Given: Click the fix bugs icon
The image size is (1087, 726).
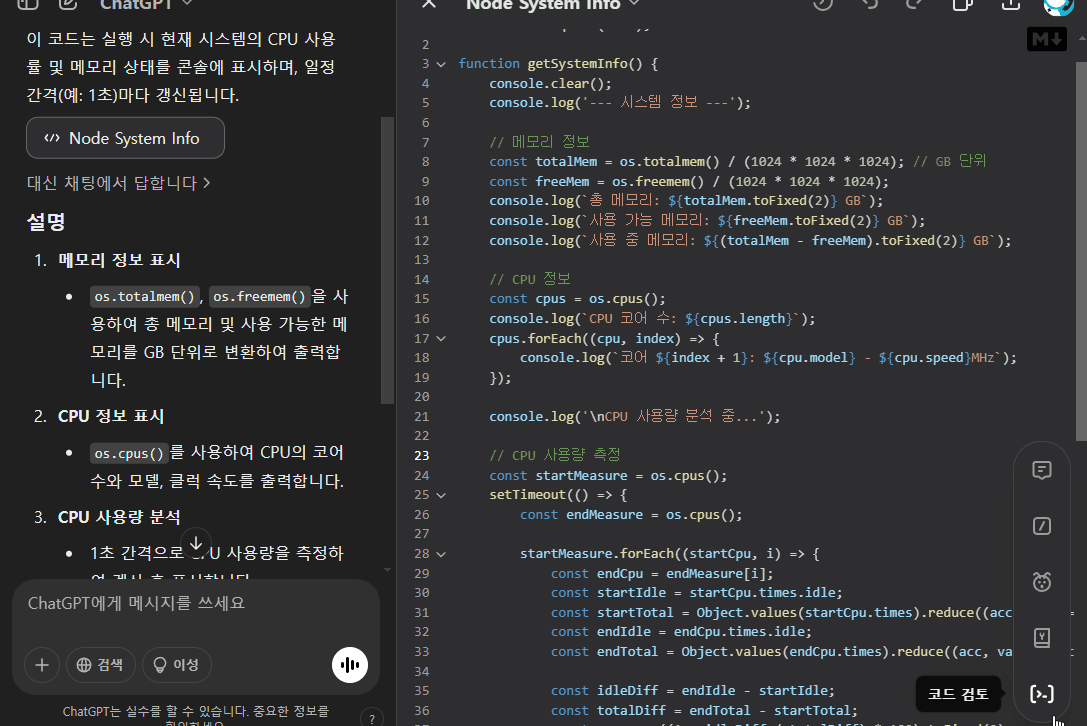Looking at the screenshot, I should pyautogui.click(x=1042, y=581).
